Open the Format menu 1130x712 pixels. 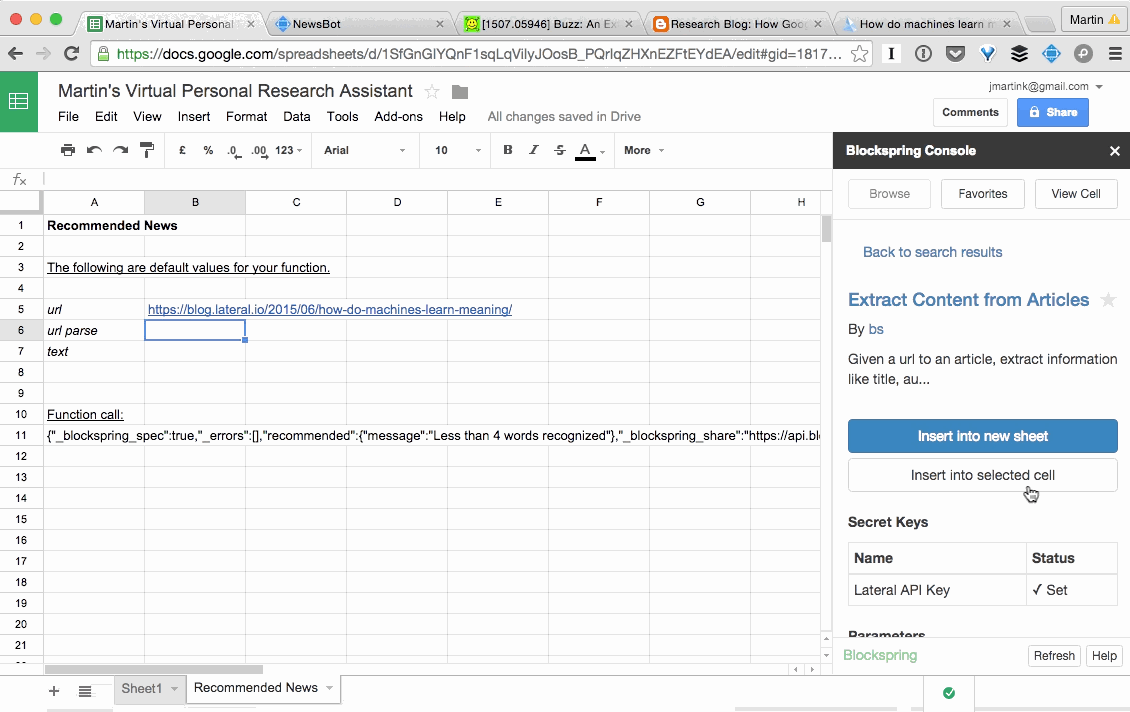pos(246,117)
